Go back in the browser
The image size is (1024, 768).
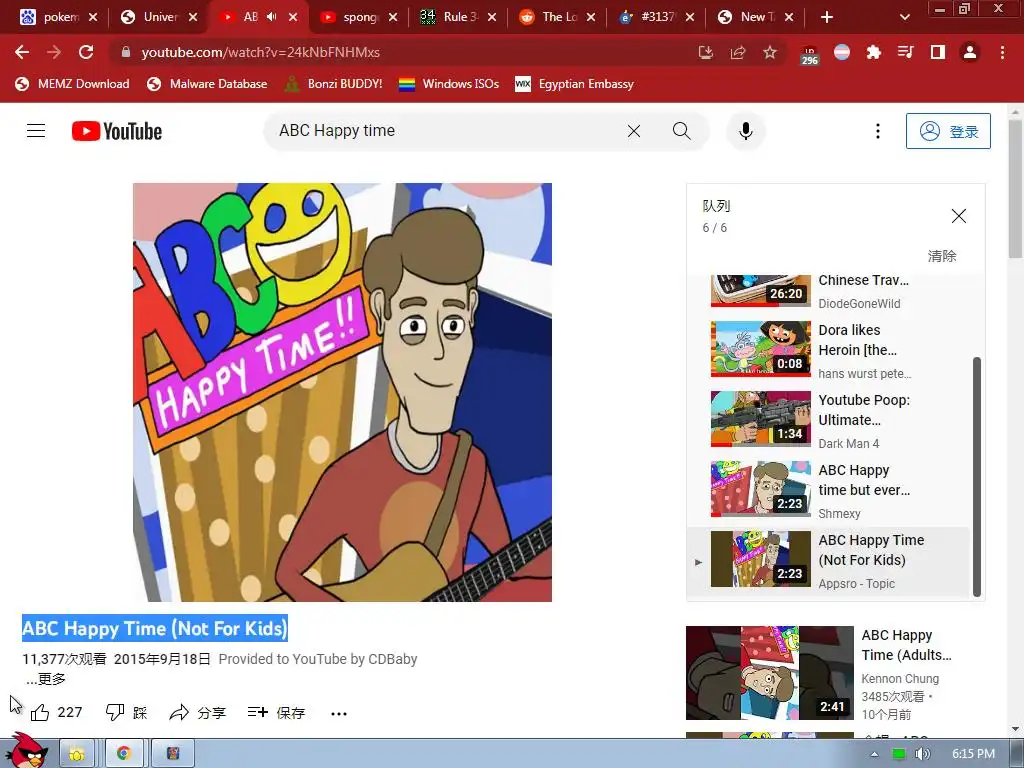click(22, 52)
